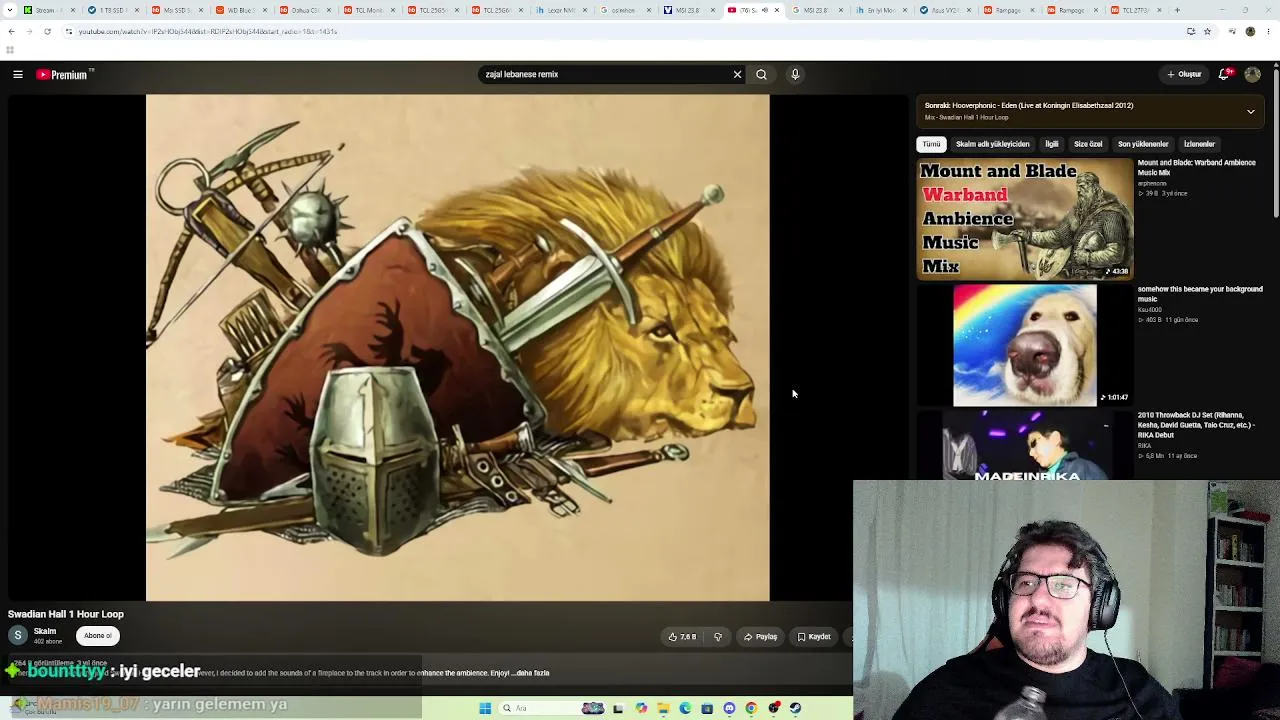Open the Chrome apps grid shortcut

(x=10, y=50)
